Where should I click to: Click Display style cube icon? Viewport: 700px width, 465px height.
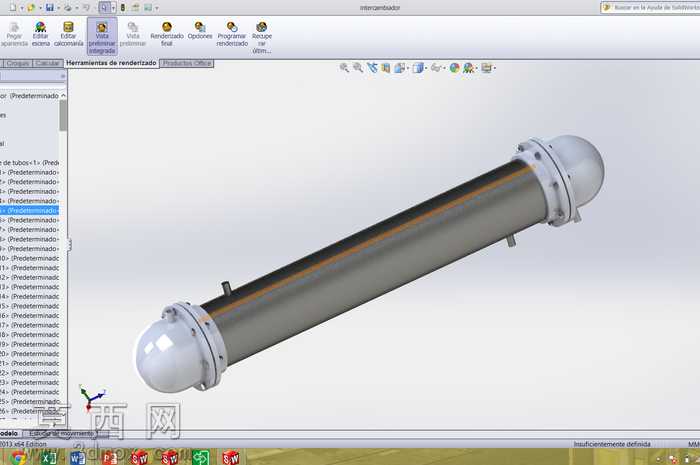[418, 68]
